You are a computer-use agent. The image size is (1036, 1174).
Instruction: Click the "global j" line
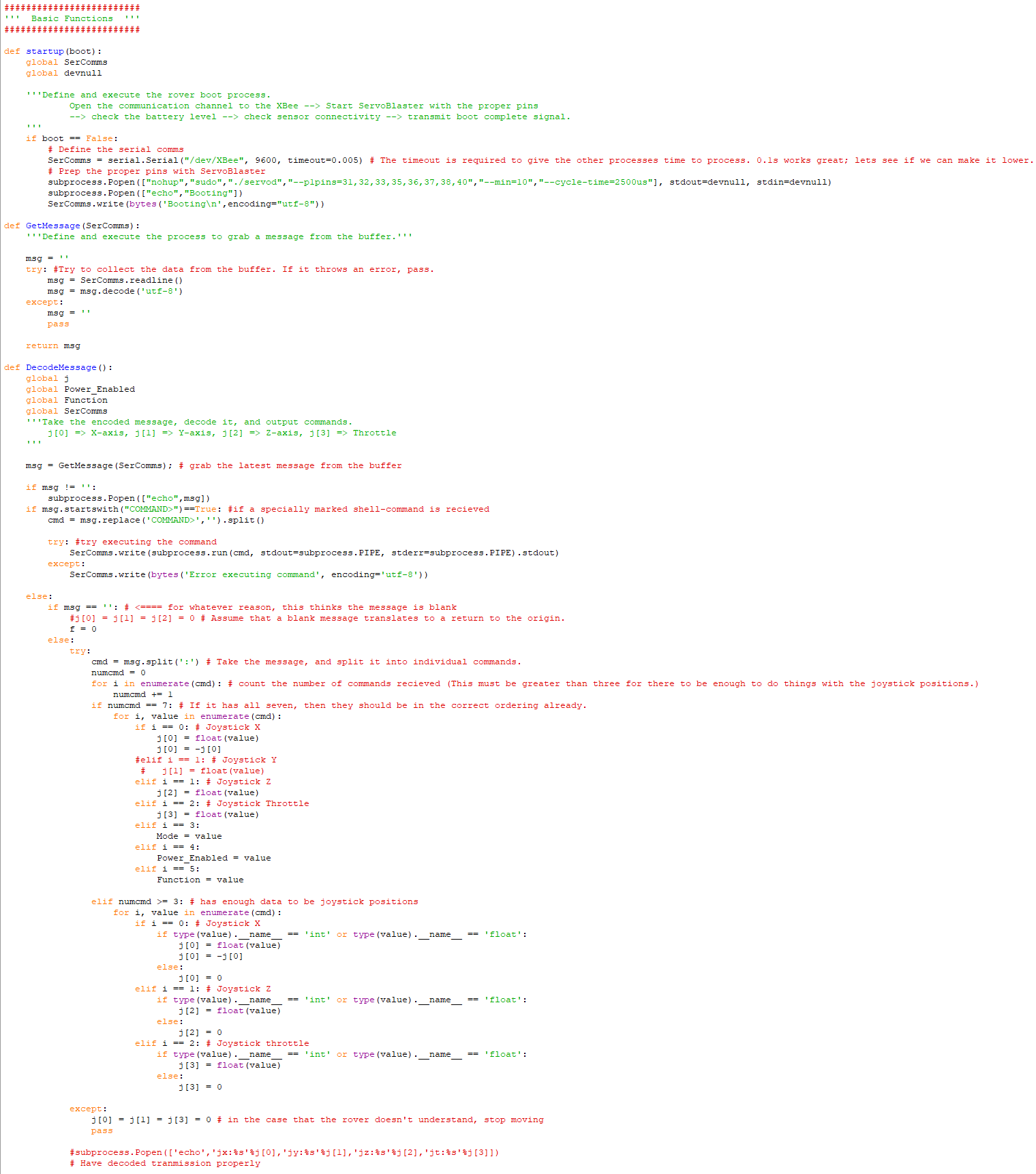pyautogui.click(x=48, y=378)
